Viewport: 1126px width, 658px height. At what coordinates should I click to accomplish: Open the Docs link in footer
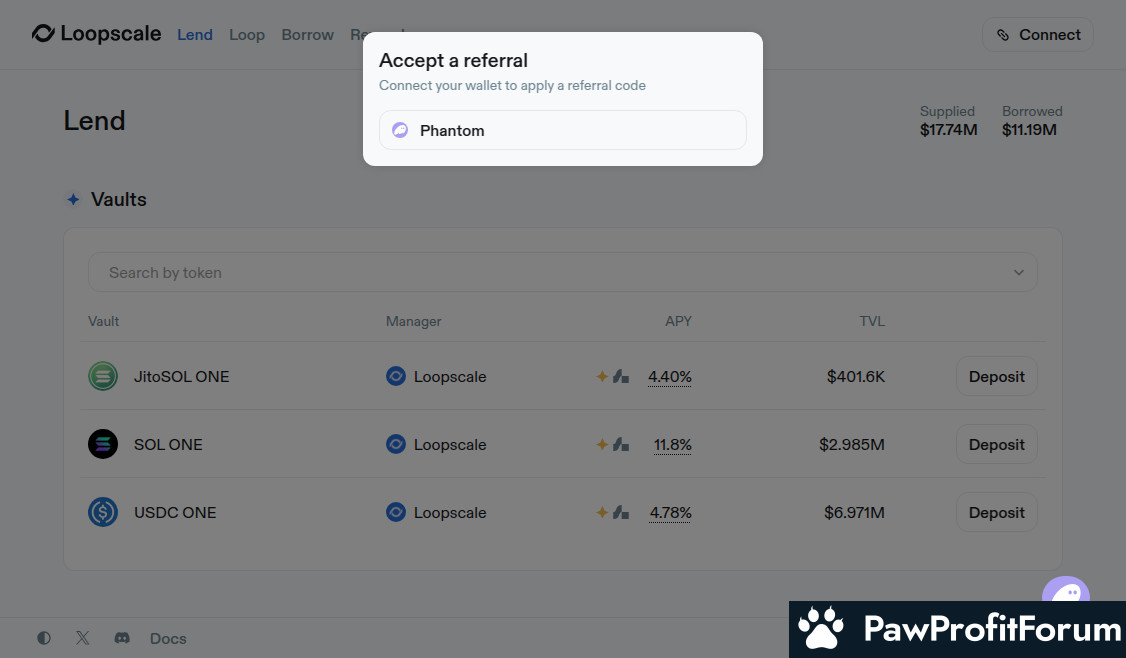[168, 638]
